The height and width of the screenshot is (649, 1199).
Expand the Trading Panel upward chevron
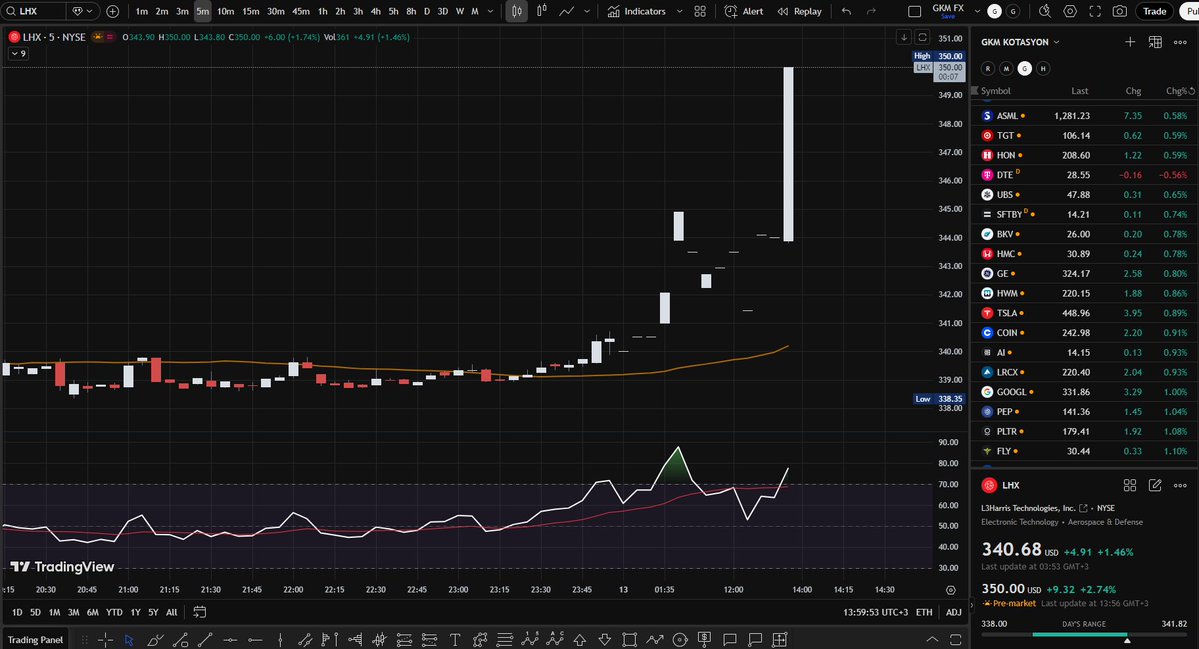[x=931, y=640]
